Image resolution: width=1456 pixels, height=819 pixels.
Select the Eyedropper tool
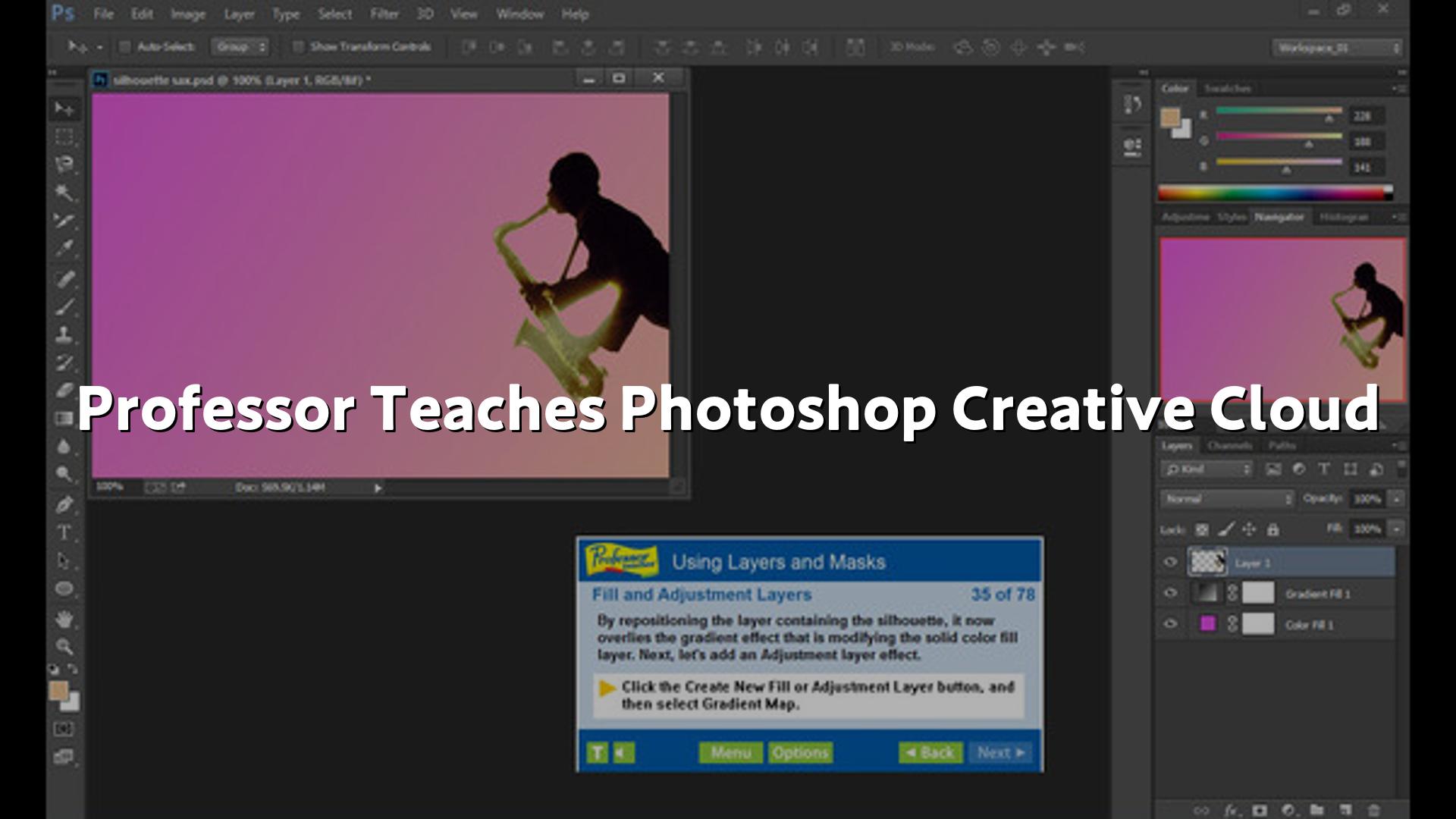pos(64,249)
